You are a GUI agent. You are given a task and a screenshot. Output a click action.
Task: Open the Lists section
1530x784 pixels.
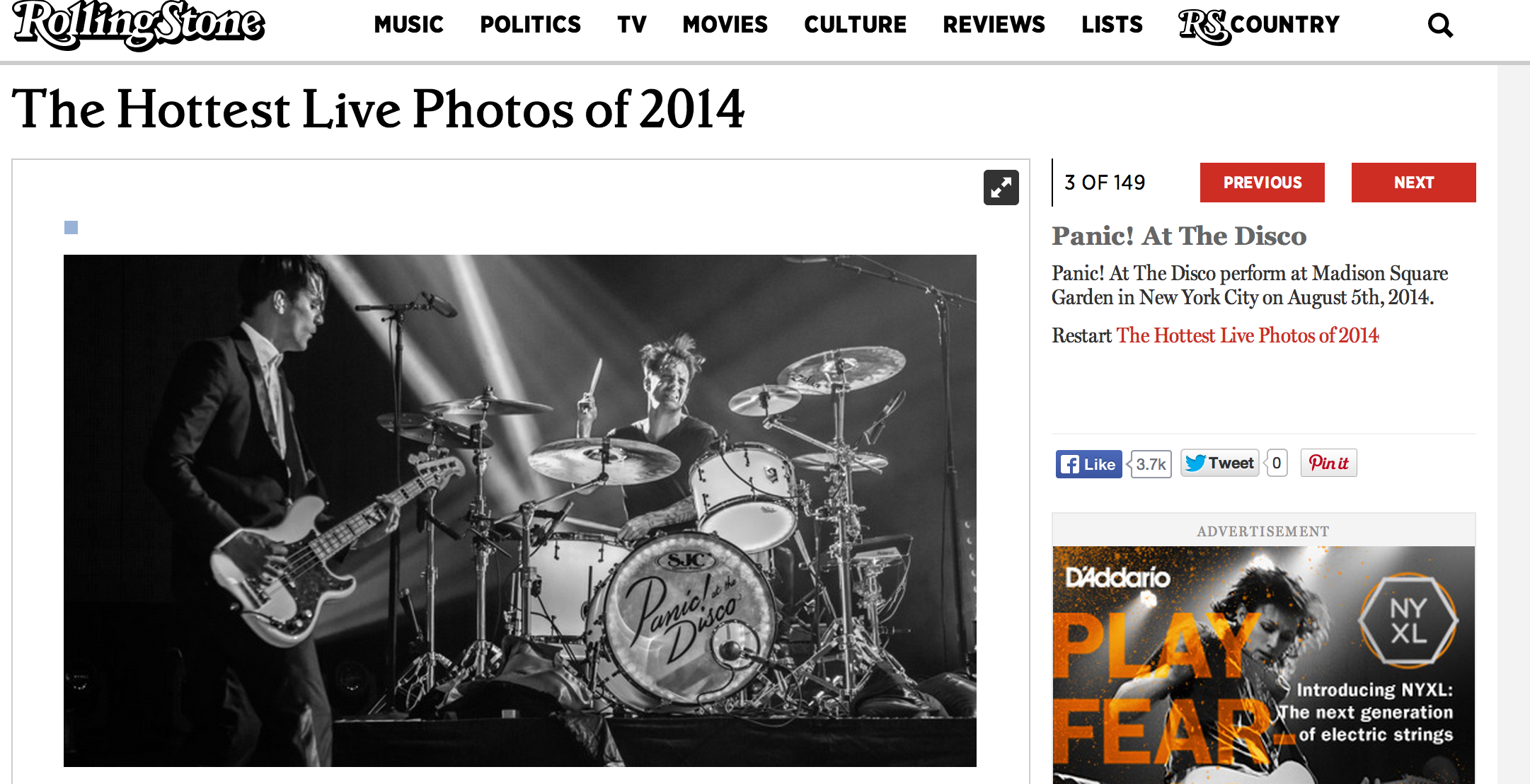tap(1112, 25)
